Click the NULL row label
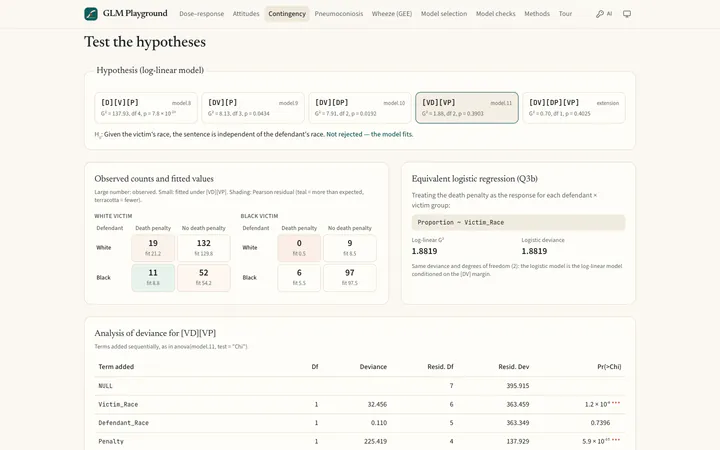 105,386
